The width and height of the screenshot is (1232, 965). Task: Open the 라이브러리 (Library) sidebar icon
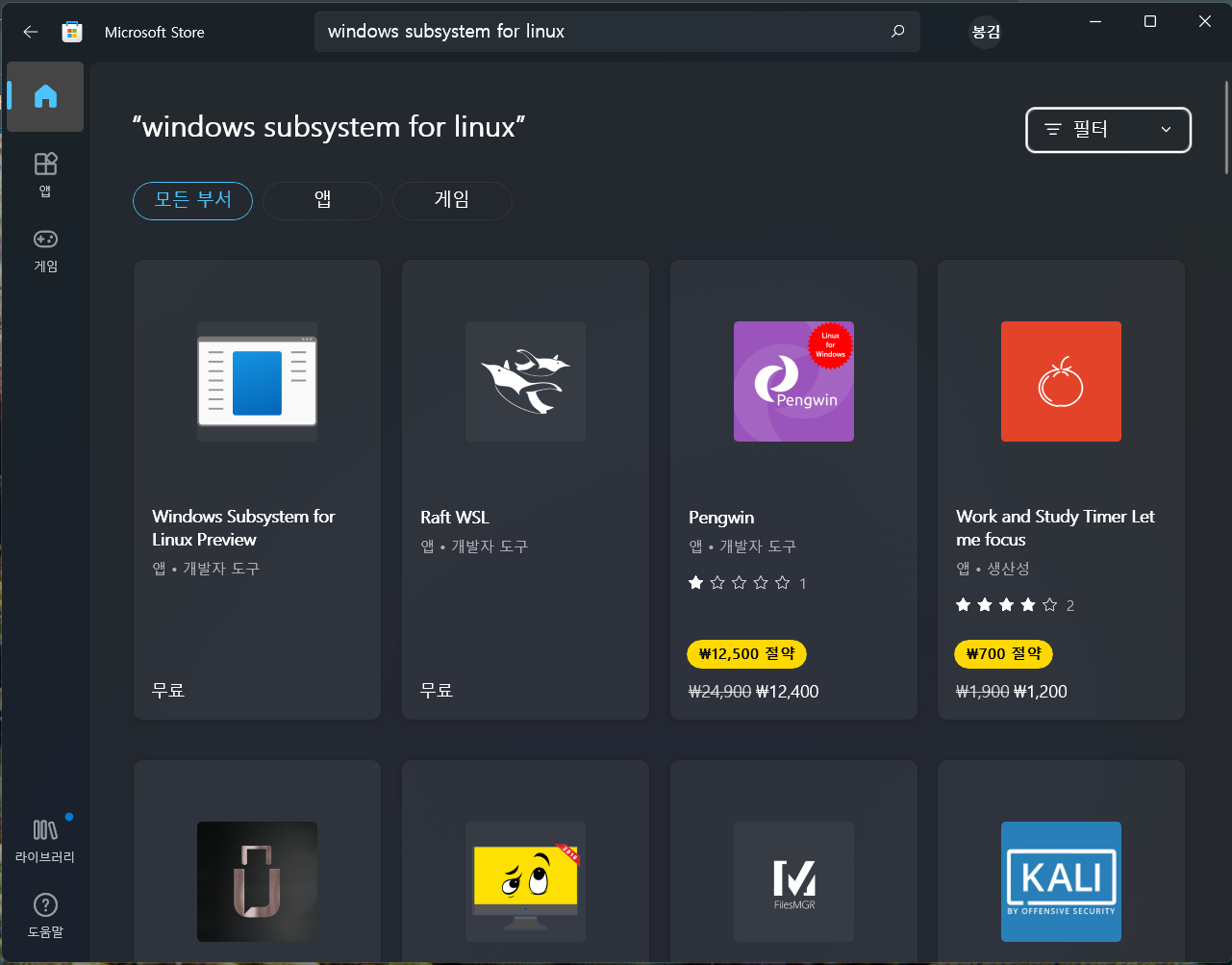click(x=45, y=839)
